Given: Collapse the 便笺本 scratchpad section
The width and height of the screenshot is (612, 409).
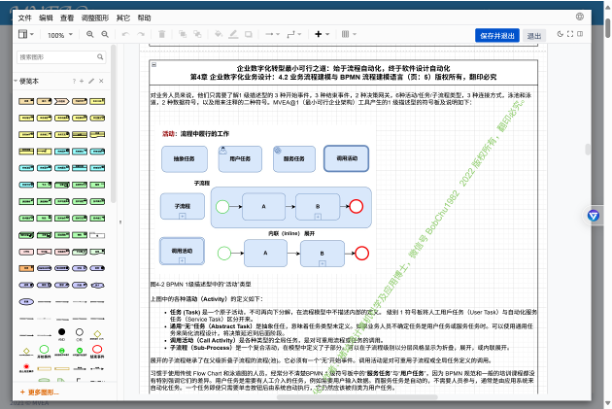Looking at the screenshot, I should [27, 81].
